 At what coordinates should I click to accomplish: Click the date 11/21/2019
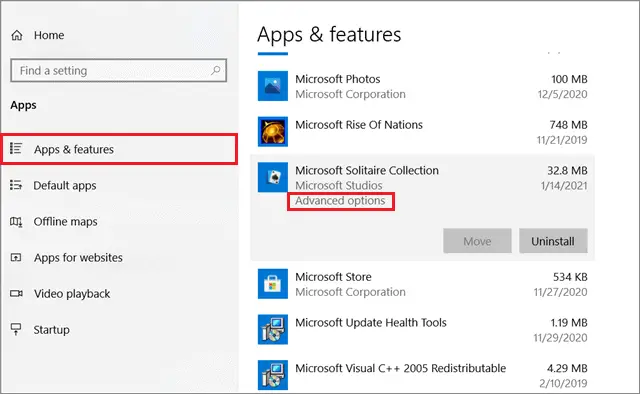562,140
